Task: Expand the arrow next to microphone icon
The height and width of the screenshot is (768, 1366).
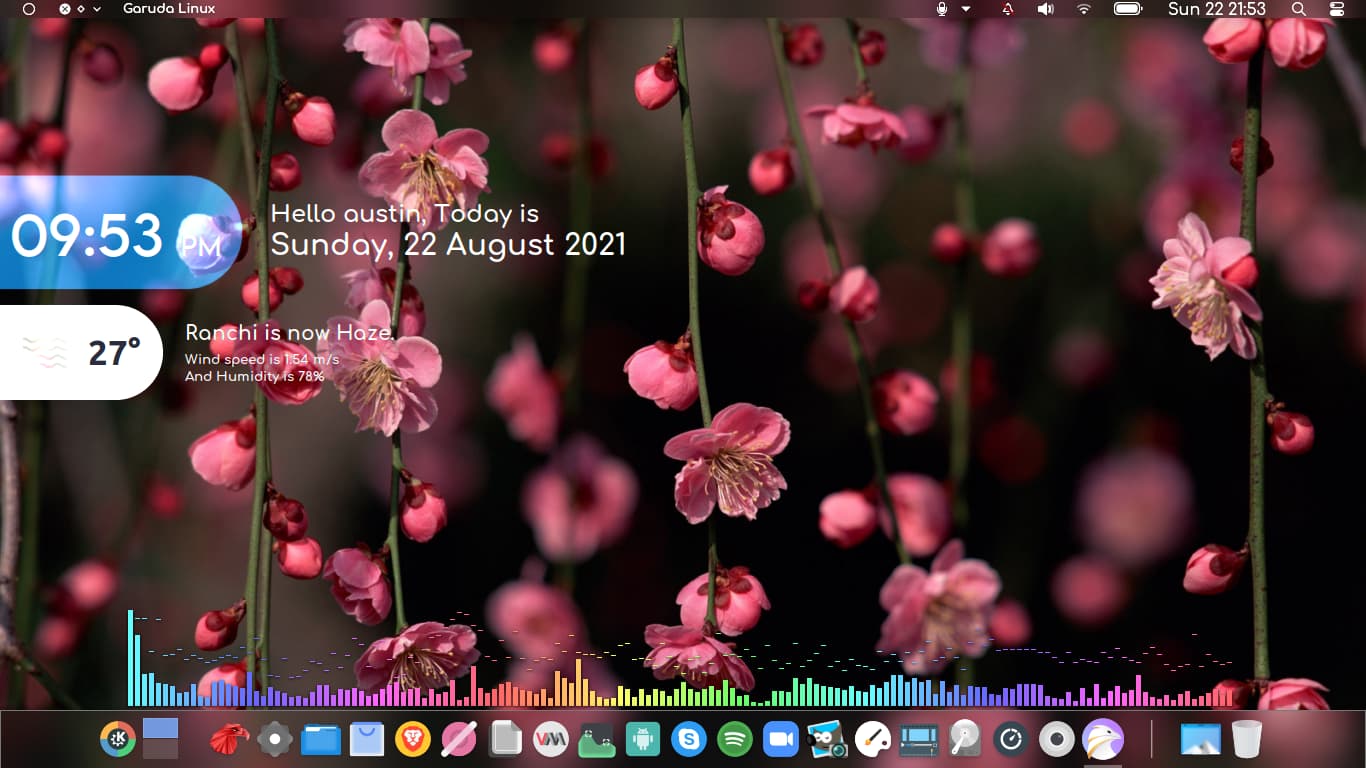Action: coord(966,9)
